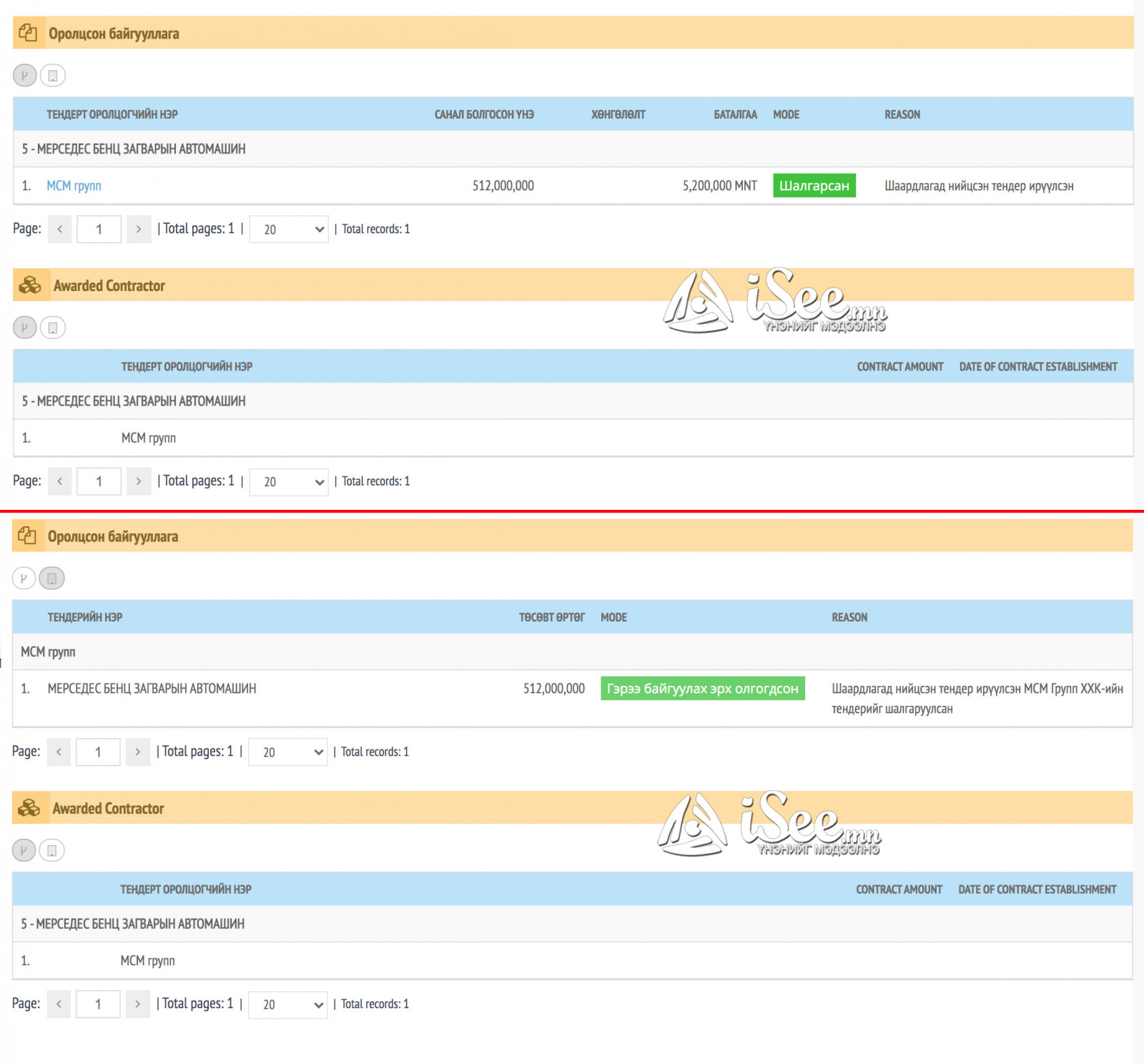The image size is (1144, 1064).
Task: Click МСМ групп row in lower Awarded Contractor table
Action: pyautogui.click(x=572, y=960)
